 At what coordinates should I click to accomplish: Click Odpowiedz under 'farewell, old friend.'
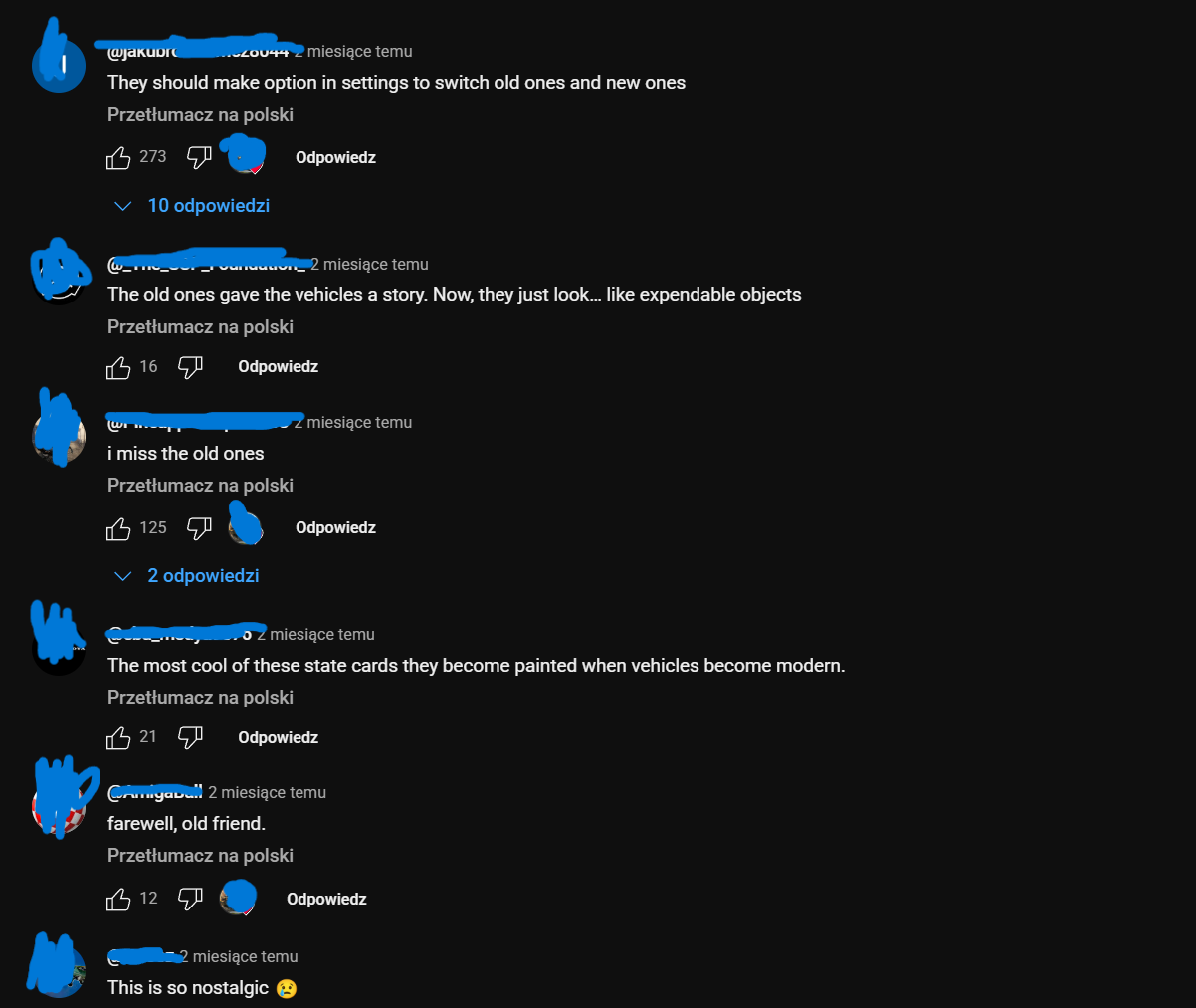[326, 899]
